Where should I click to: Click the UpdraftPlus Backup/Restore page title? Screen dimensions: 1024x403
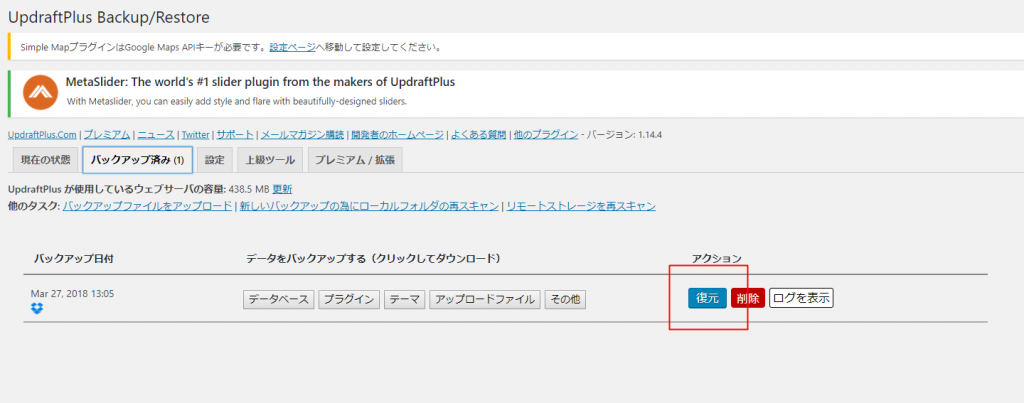point(109,18)
